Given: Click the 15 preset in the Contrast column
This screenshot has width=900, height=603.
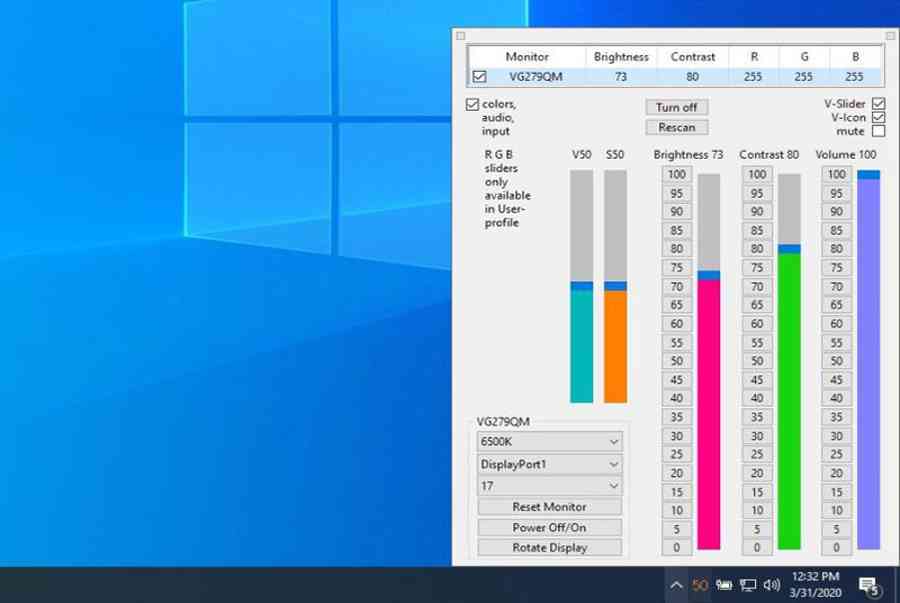Looking at the screenshot, I should [757, 492].
